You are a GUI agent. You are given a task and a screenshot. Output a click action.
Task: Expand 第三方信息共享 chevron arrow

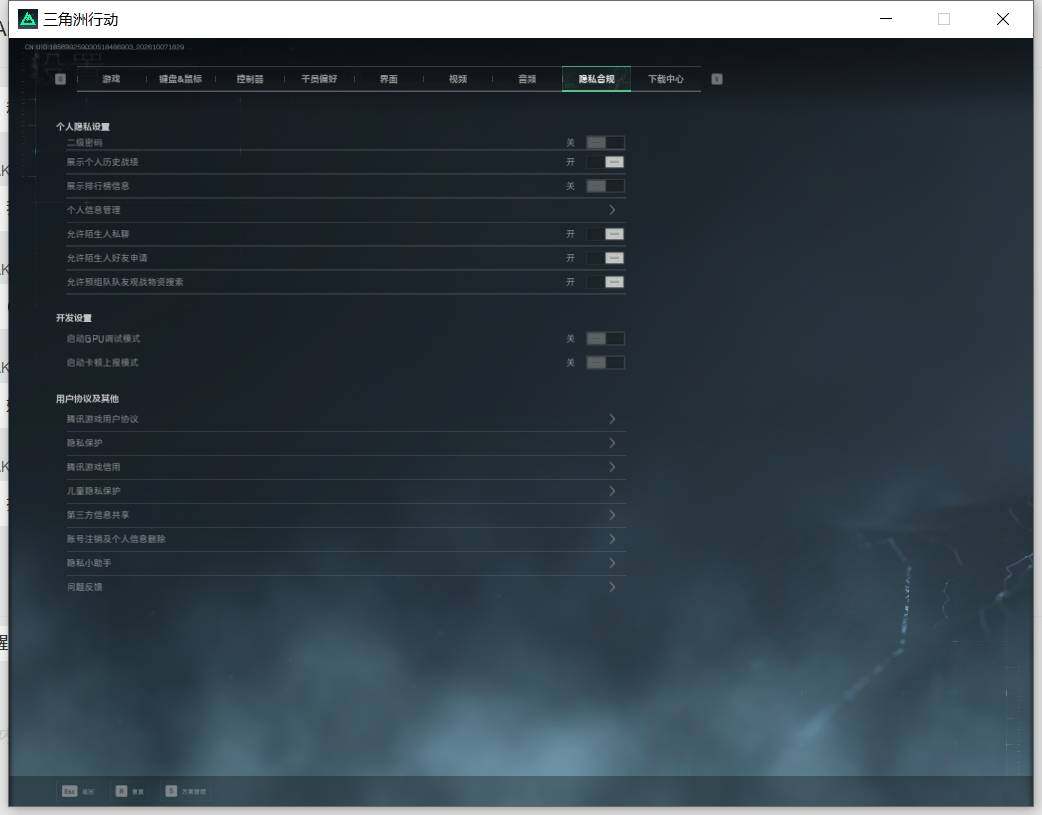pyautogui.click(x=612, y=515)
